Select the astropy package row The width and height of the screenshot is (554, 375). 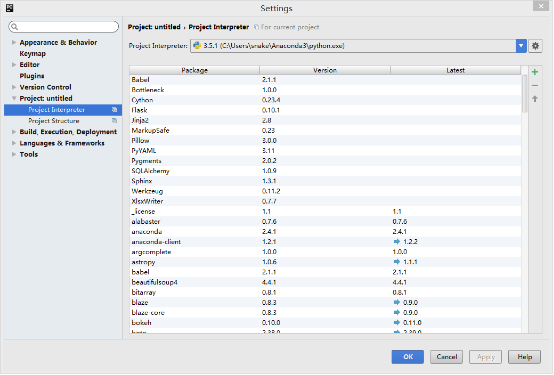click(x=325, y=262)
